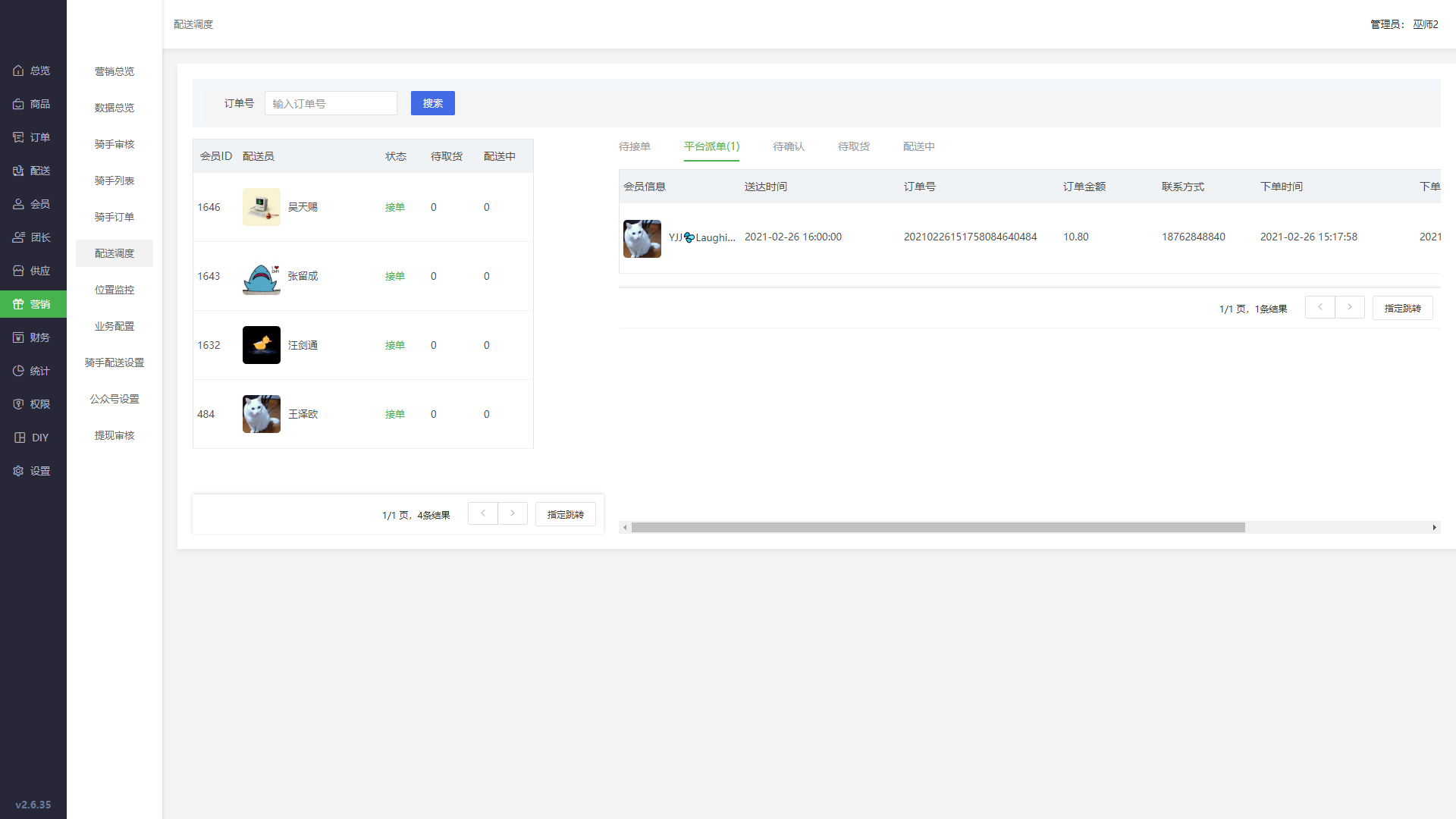Click the 权限 shield icon
1456x819 pixels.
coord(18,404)
